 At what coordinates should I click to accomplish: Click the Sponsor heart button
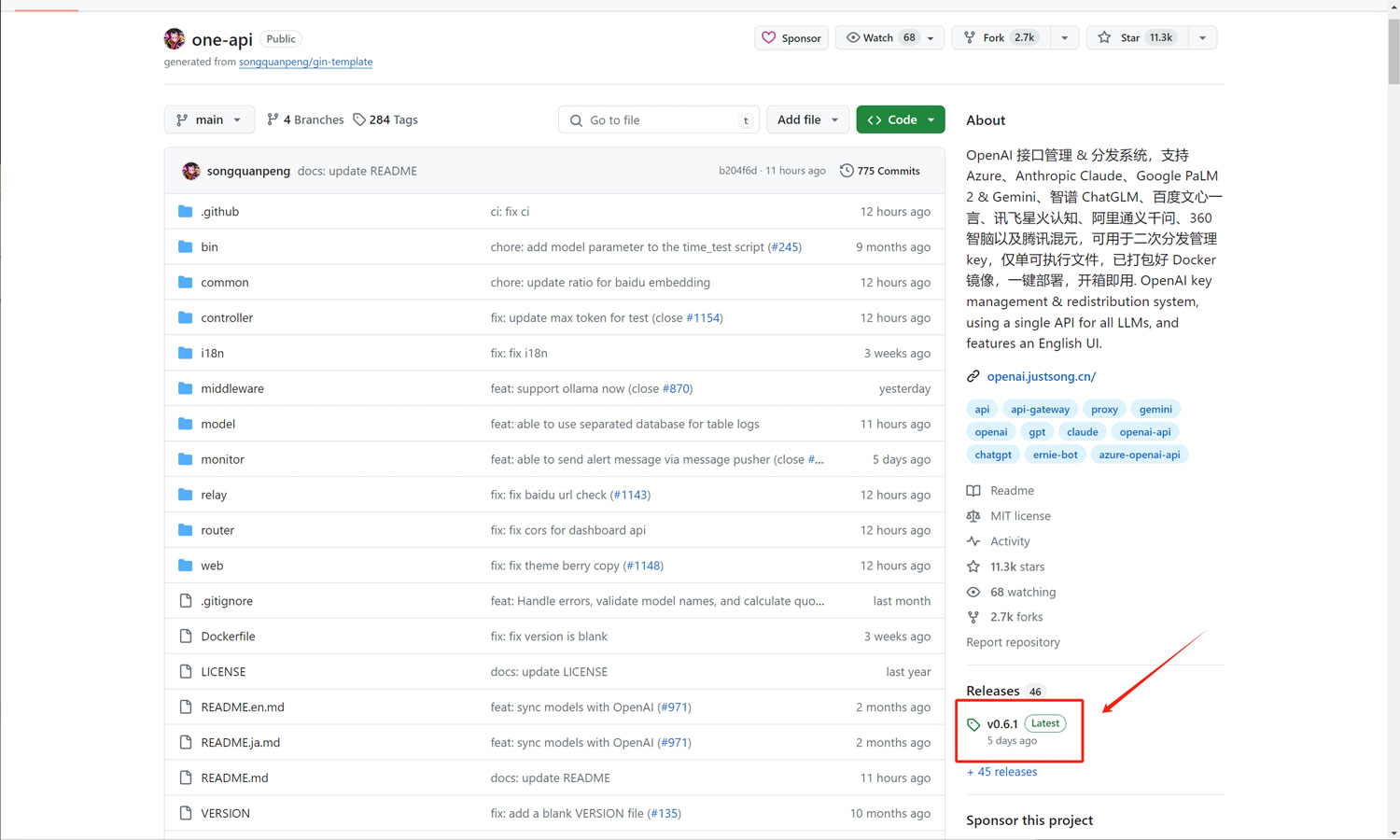pyautogui.click(x=791, y=38)
